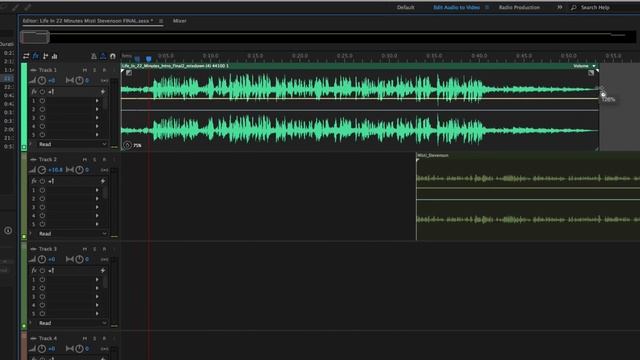Show the EQ view in editor toolbar
Viewport: 640px width, 360px height.
pyautogui.click(x=54, y=56)
